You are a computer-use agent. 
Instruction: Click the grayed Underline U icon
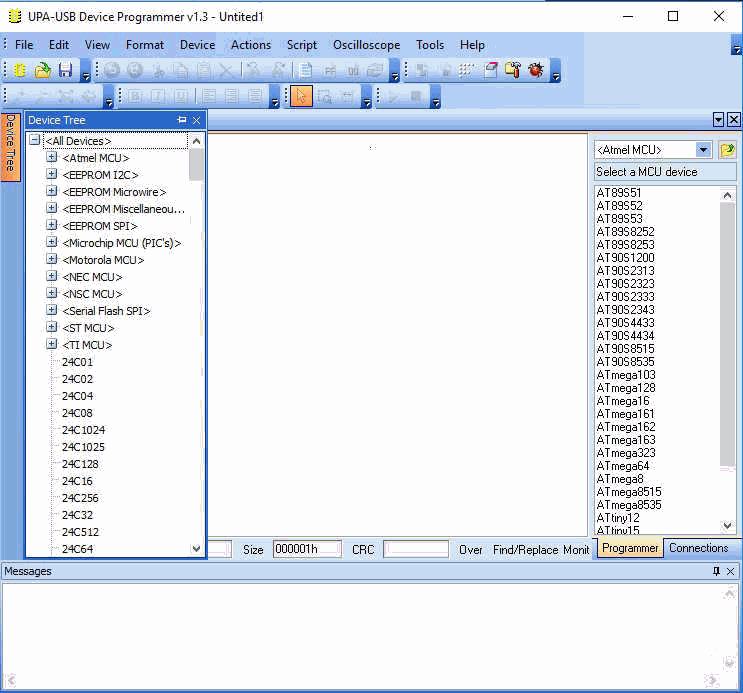point(181,96)
